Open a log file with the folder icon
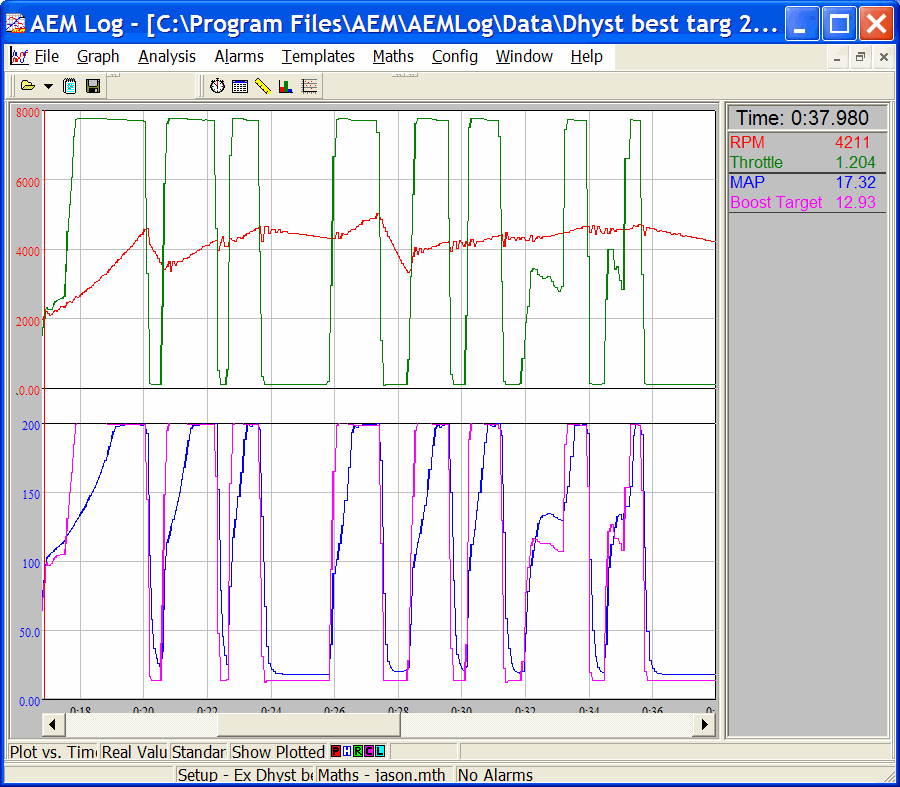This screenshot has height=787, width=900. [27, 86]
